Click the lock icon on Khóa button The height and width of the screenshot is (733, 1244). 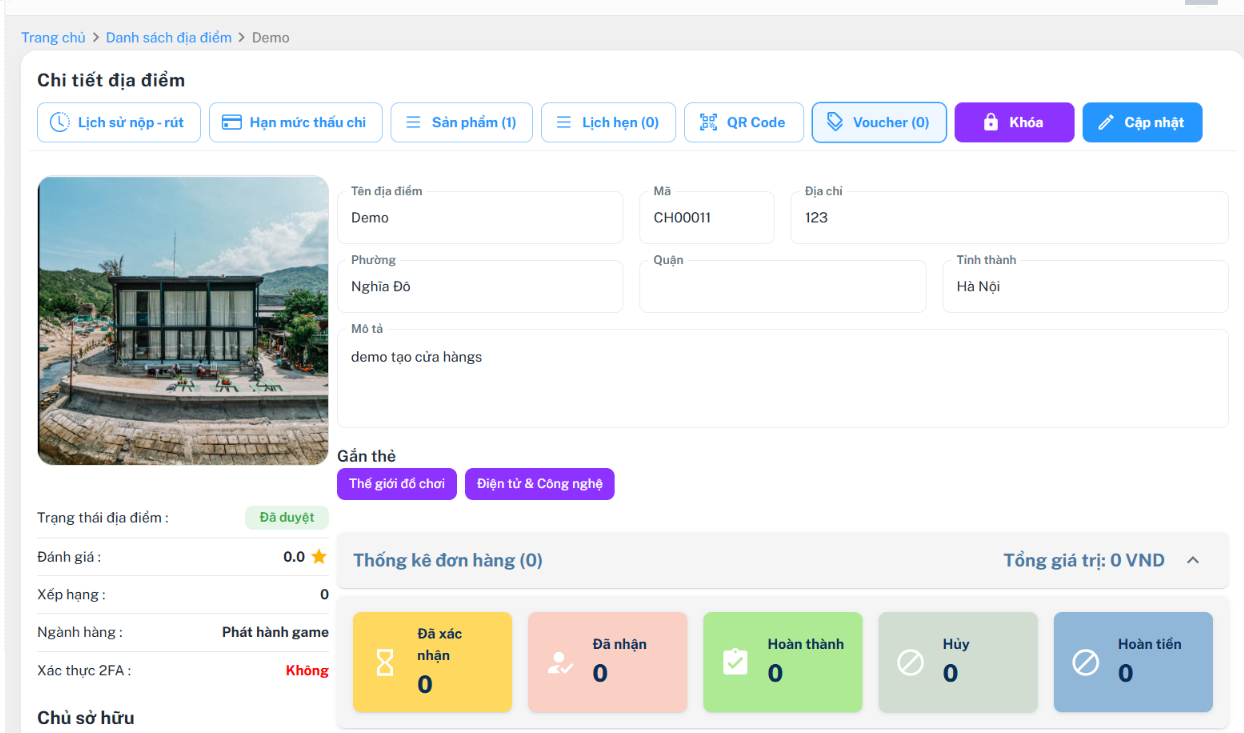click(990, 122)
